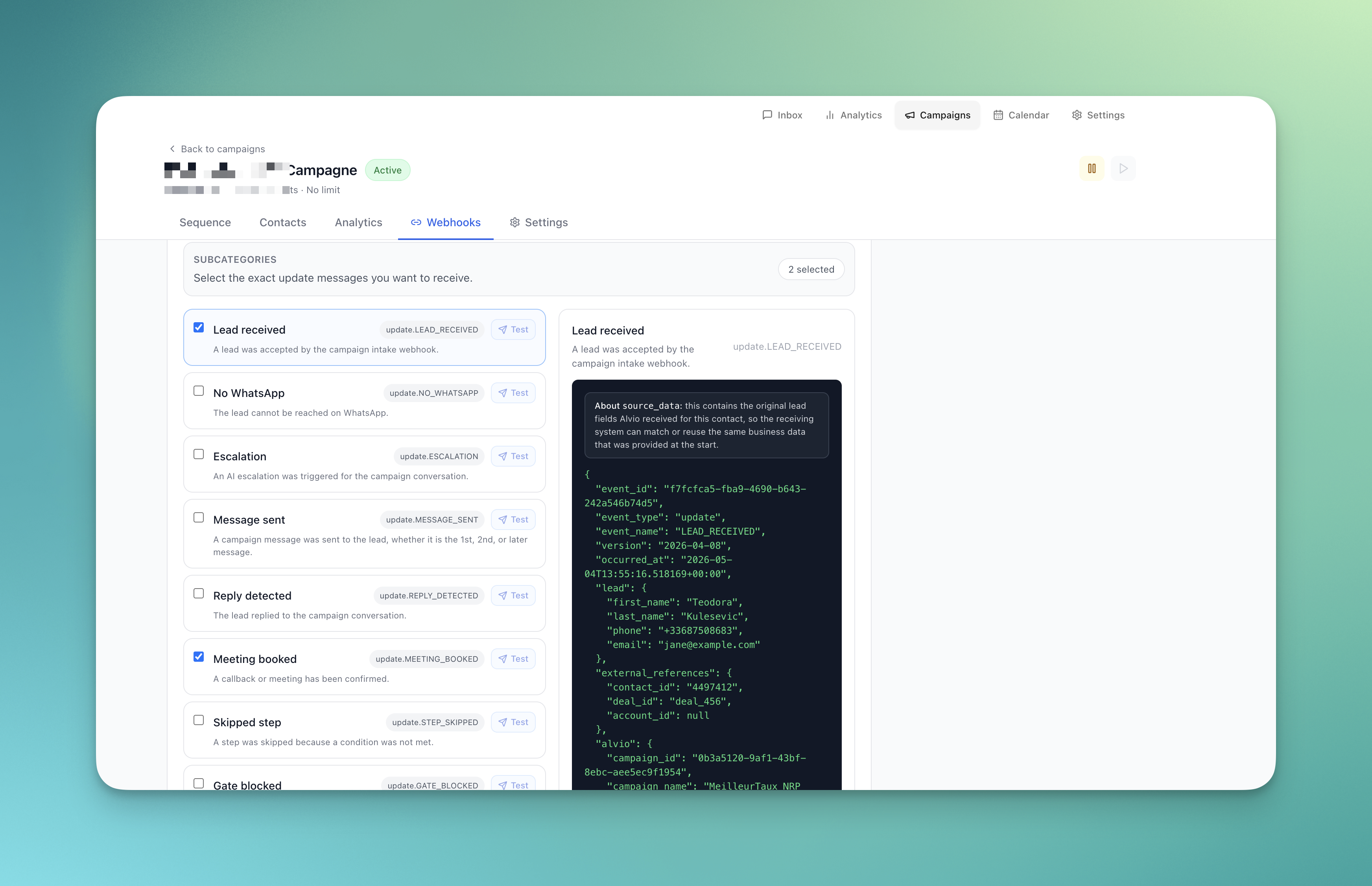Pause the campaign with the pause icon
This screenshot has width=1372, height=886.
(x=1091, y=168)
